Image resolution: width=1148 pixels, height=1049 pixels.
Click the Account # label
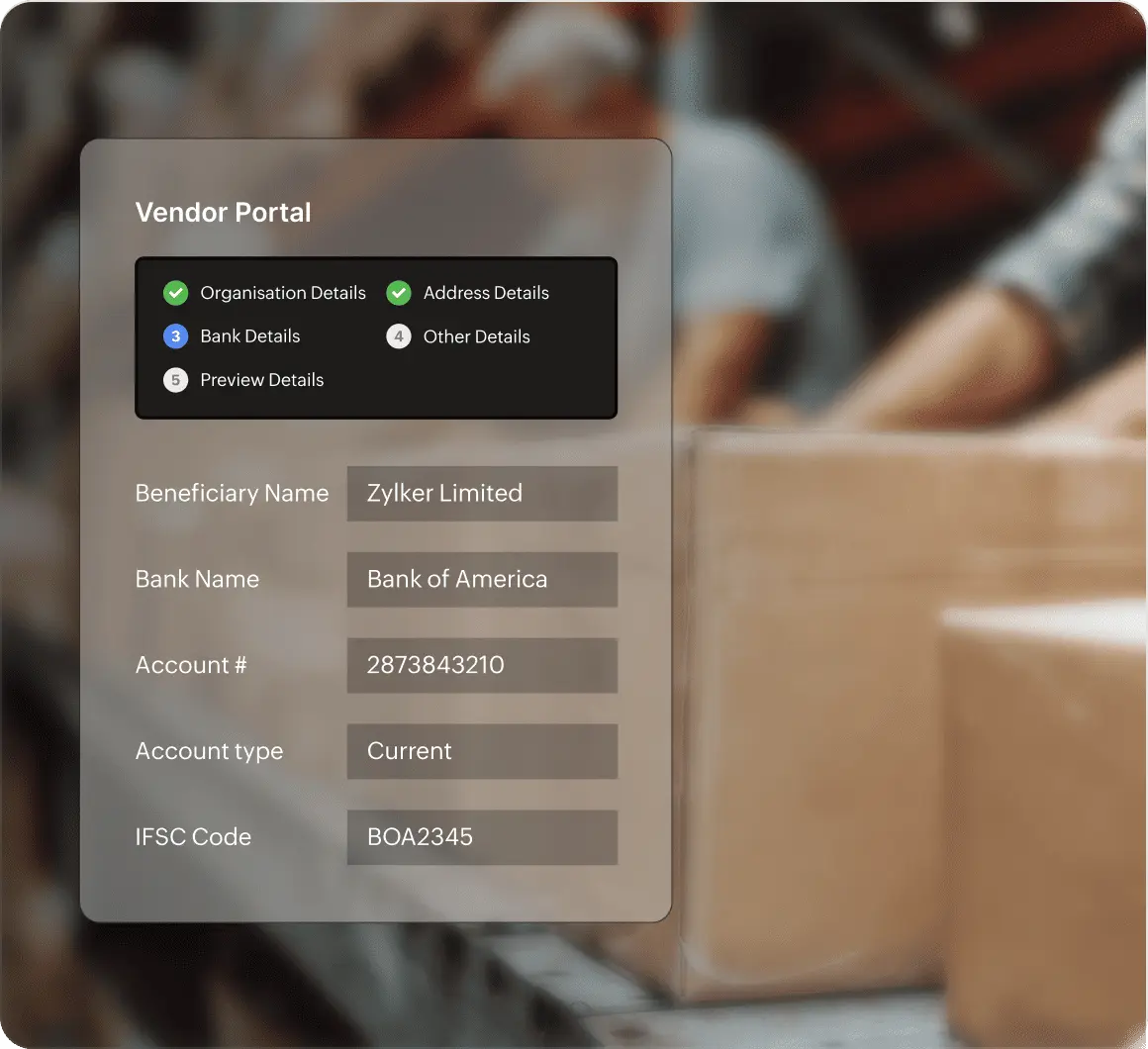(x=191, y=665)
